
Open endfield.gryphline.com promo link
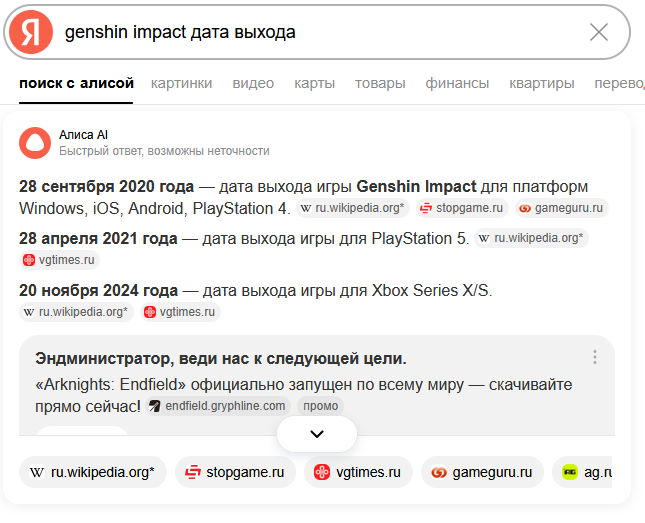pos(218,406)
